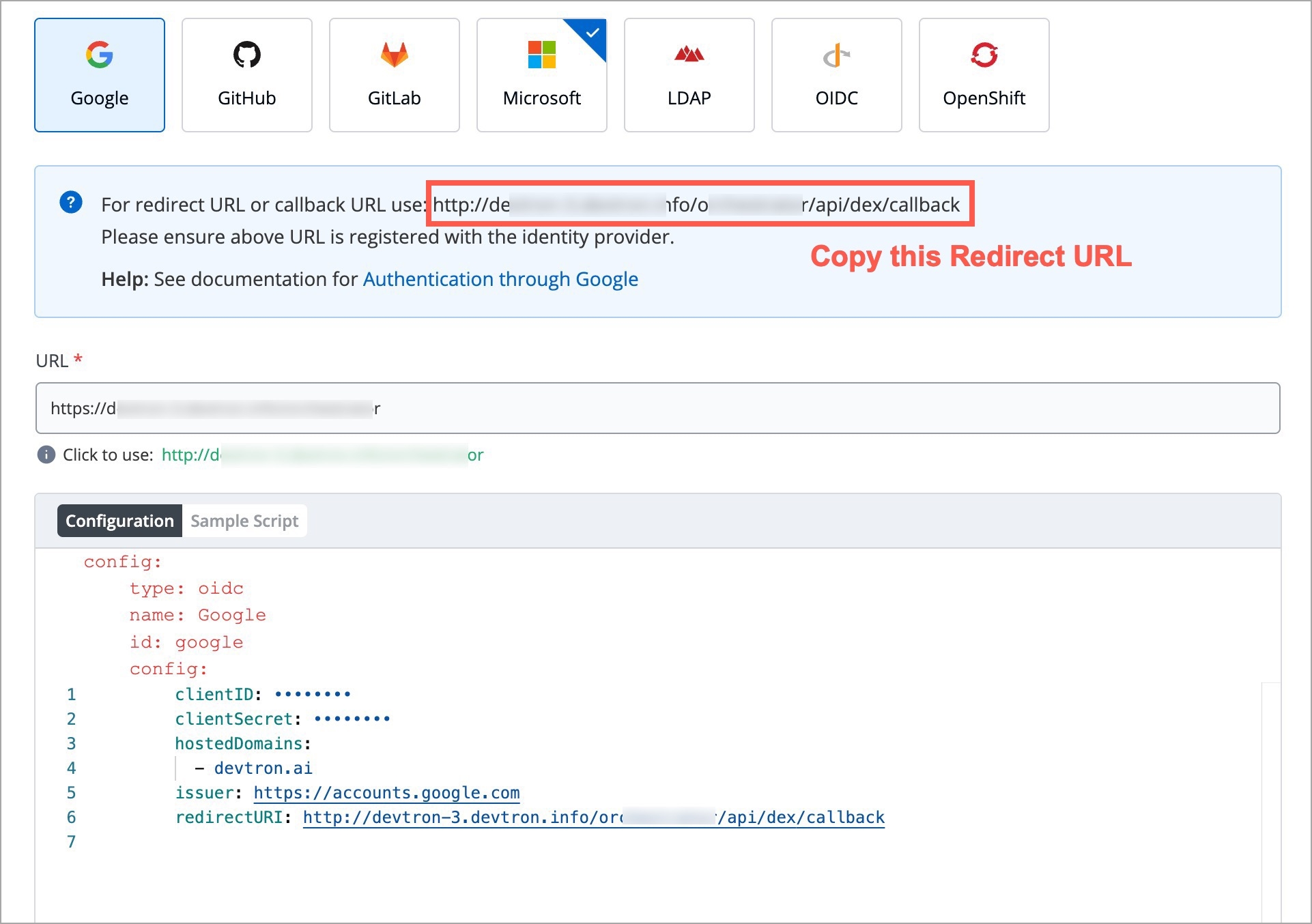
Task: Open Authentication through Google documentation link
Action: 500,279
